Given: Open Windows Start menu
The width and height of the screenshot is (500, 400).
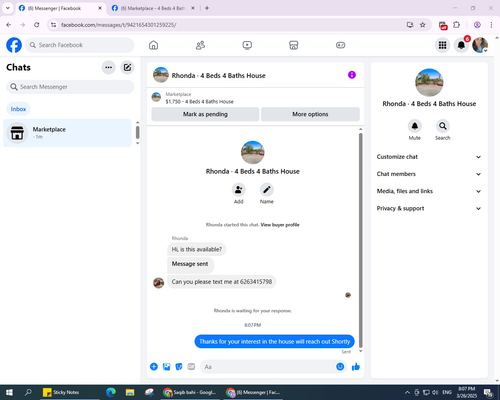Looking at the screenshot, I should [x=9, y=392].
